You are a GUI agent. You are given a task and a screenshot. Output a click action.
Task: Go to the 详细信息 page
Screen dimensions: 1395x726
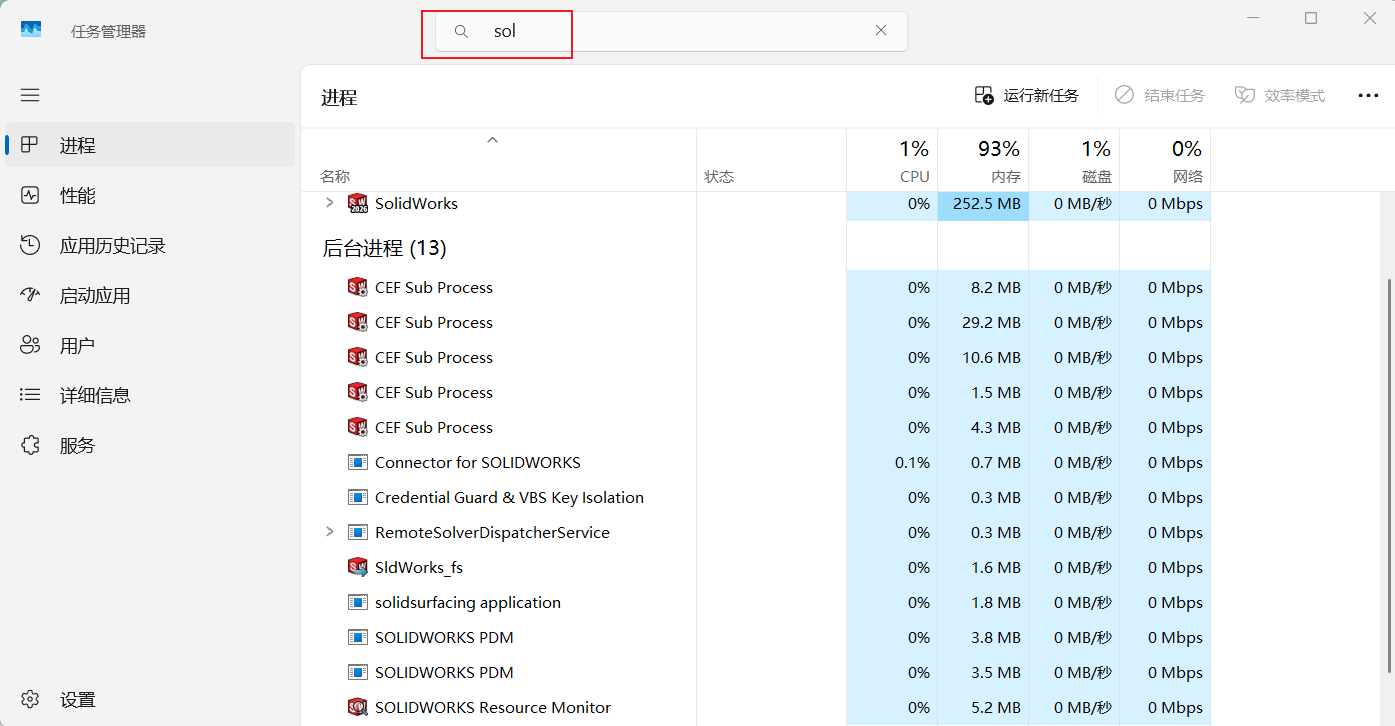[150, 395]
